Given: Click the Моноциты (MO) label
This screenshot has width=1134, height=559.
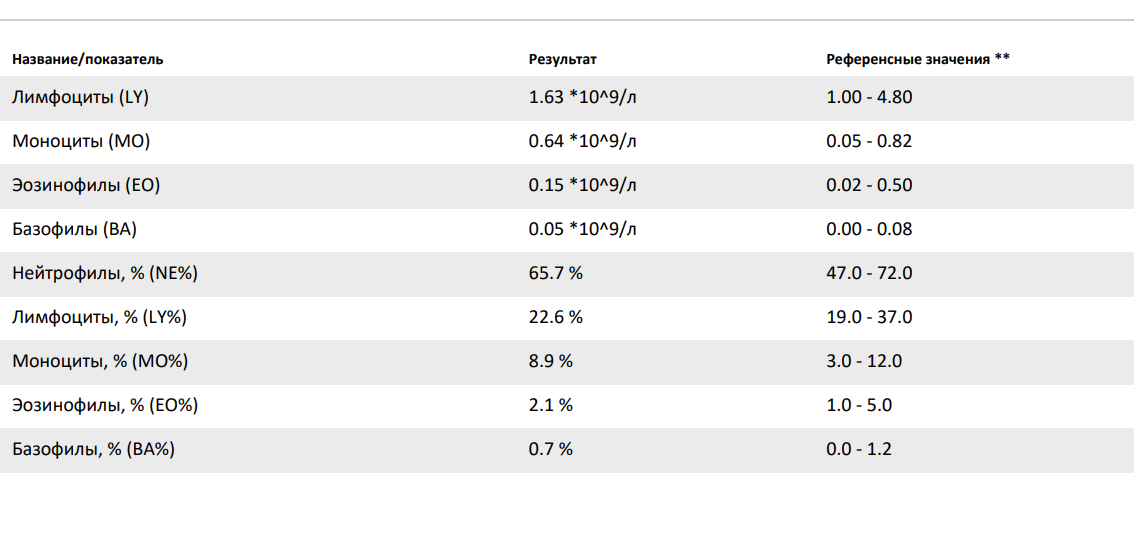Looking at the screenshot, I should click(81, 141).
